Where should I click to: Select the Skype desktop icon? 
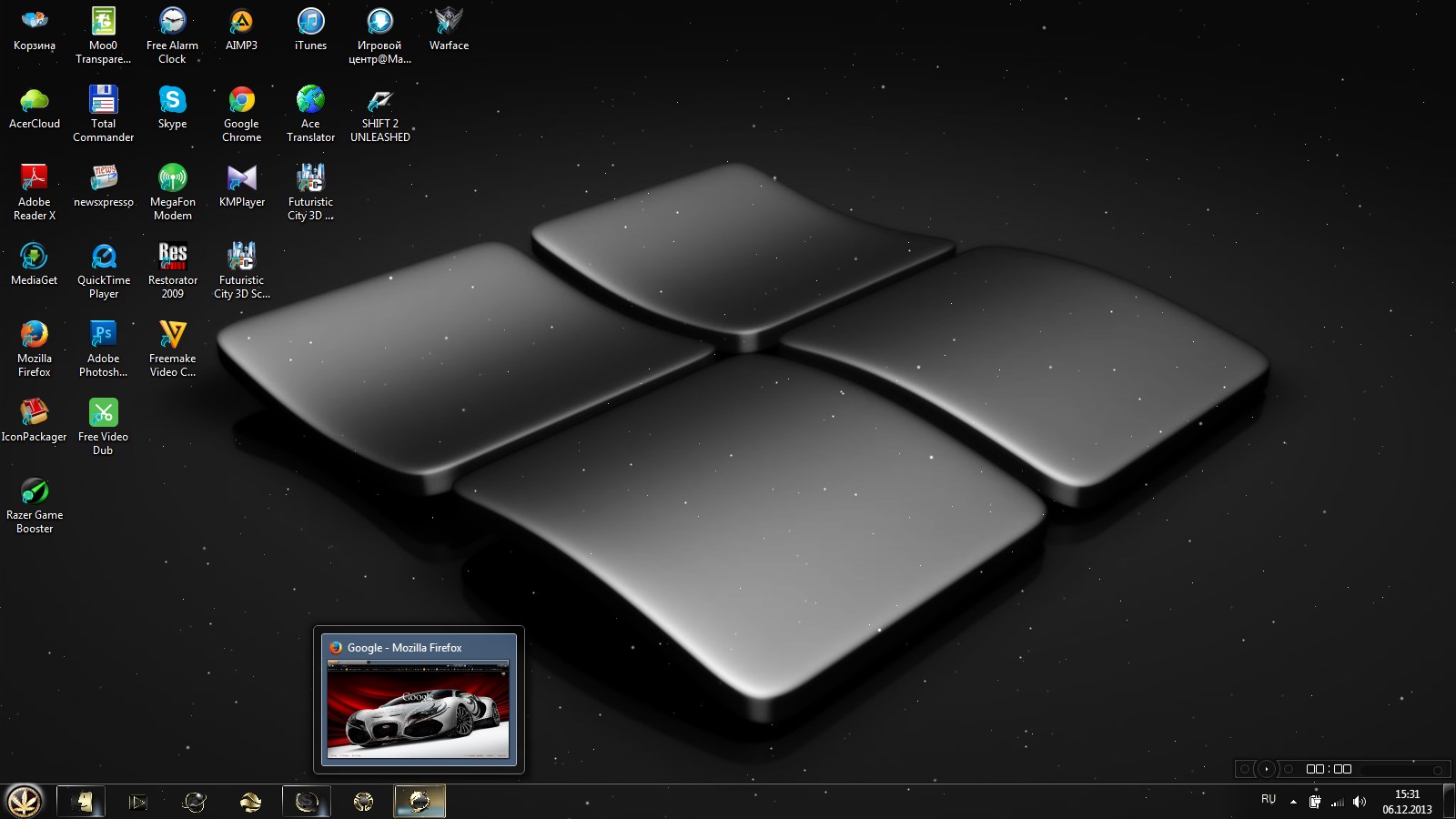pos(172,107)
